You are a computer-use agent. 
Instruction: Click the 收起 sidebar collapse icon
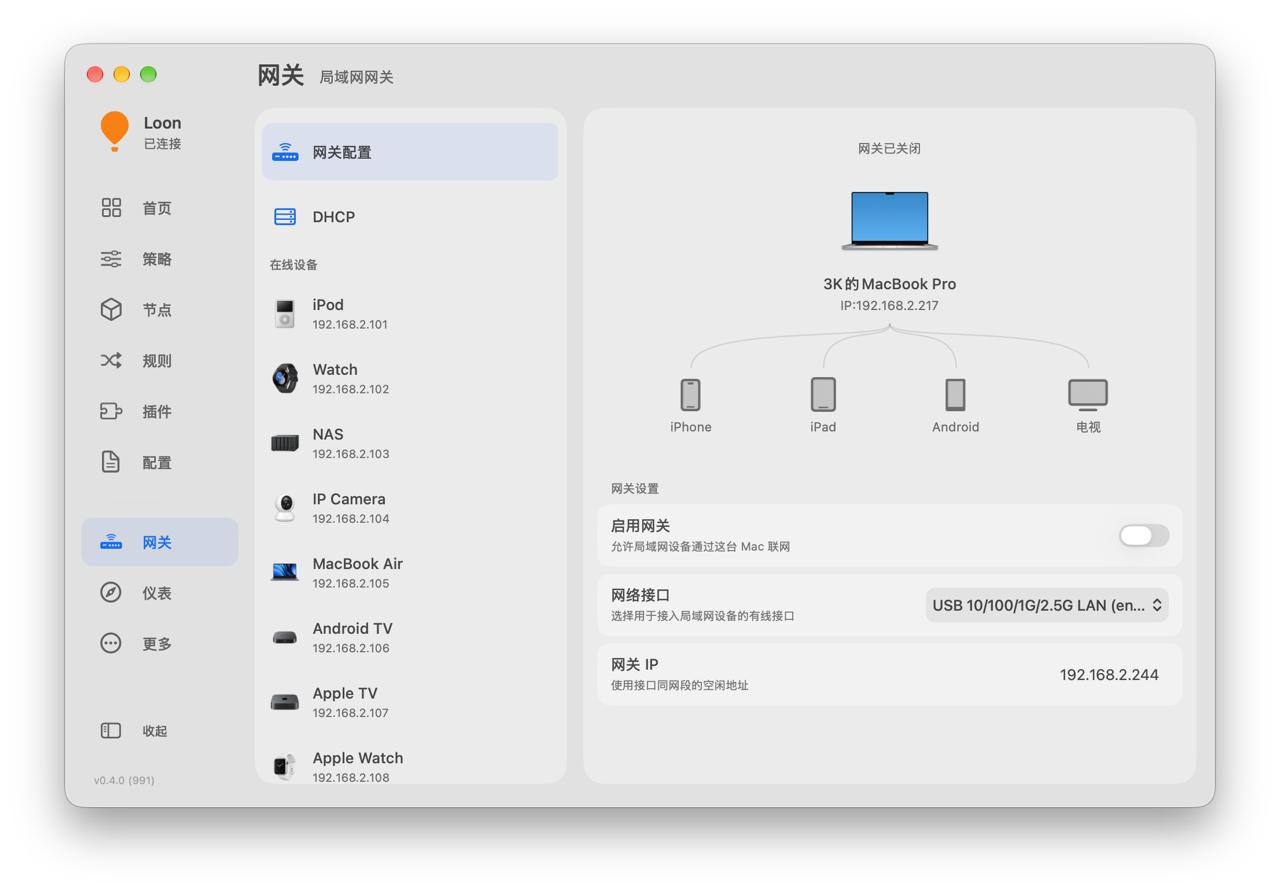tap(111, 730)
